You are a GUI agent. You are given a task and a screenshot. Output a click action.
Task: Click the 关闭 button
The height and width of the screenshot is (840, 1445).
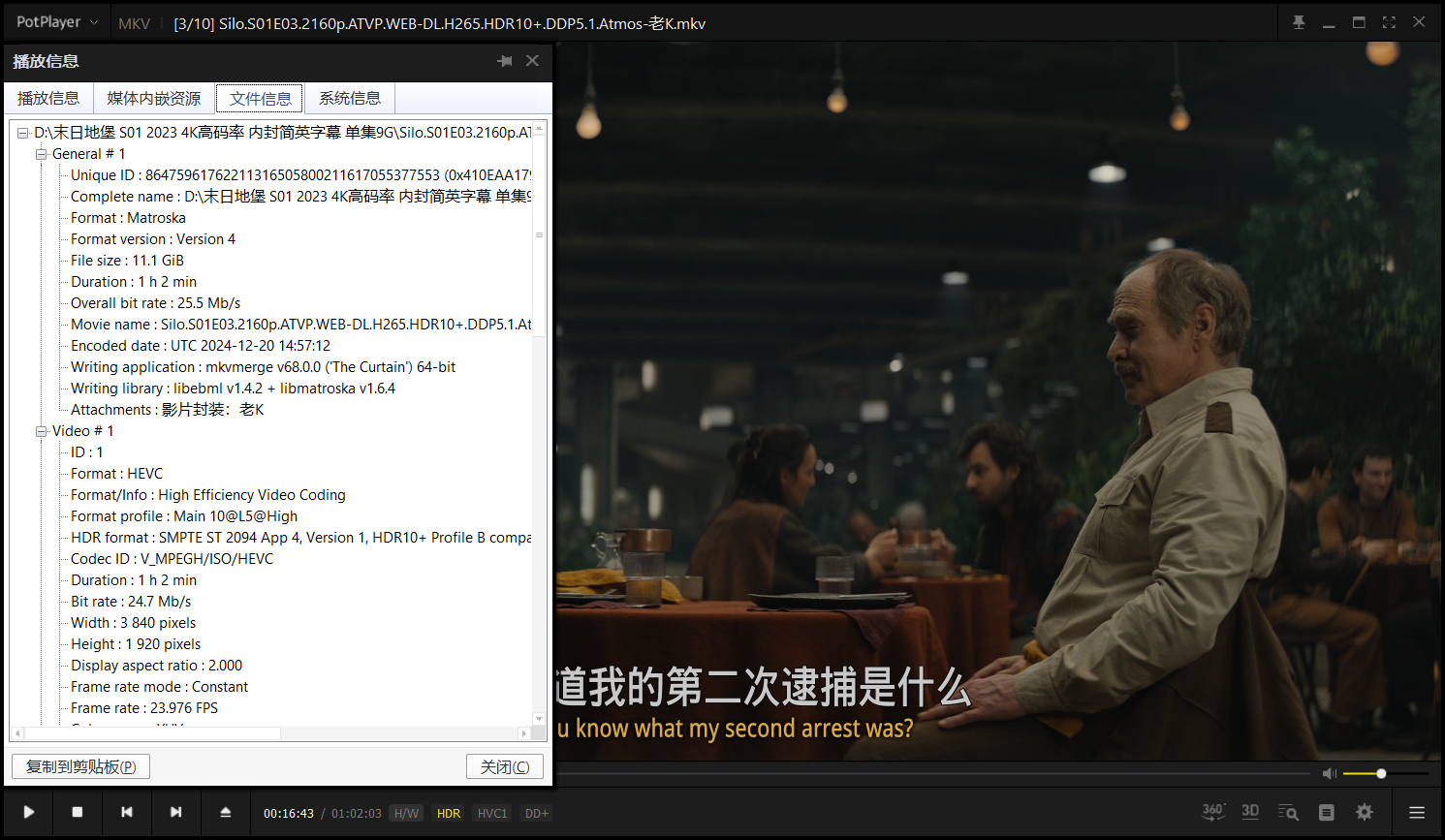(x=505, y=766)
